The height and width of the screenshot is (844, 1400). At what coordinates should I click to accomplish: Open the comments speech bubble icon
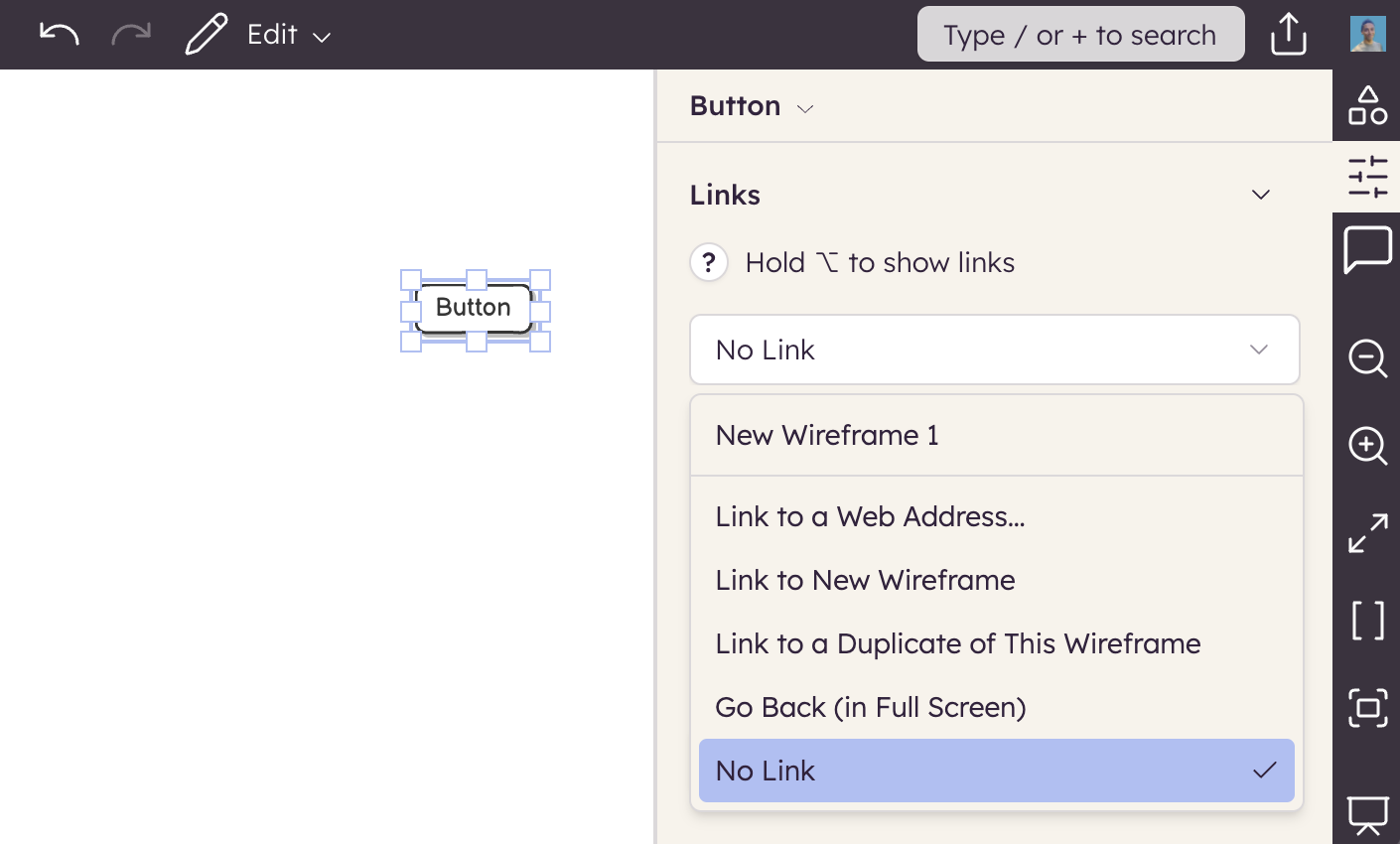click(1367, 248)
